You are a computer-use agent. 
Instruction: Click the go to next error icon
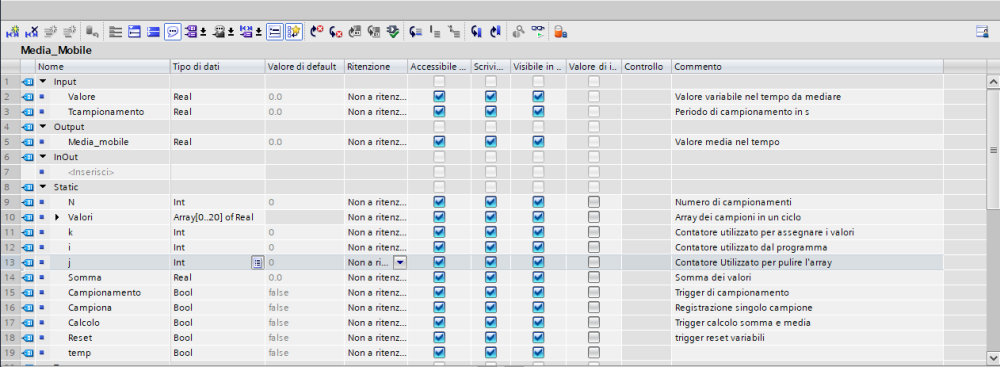coord(317,31)
